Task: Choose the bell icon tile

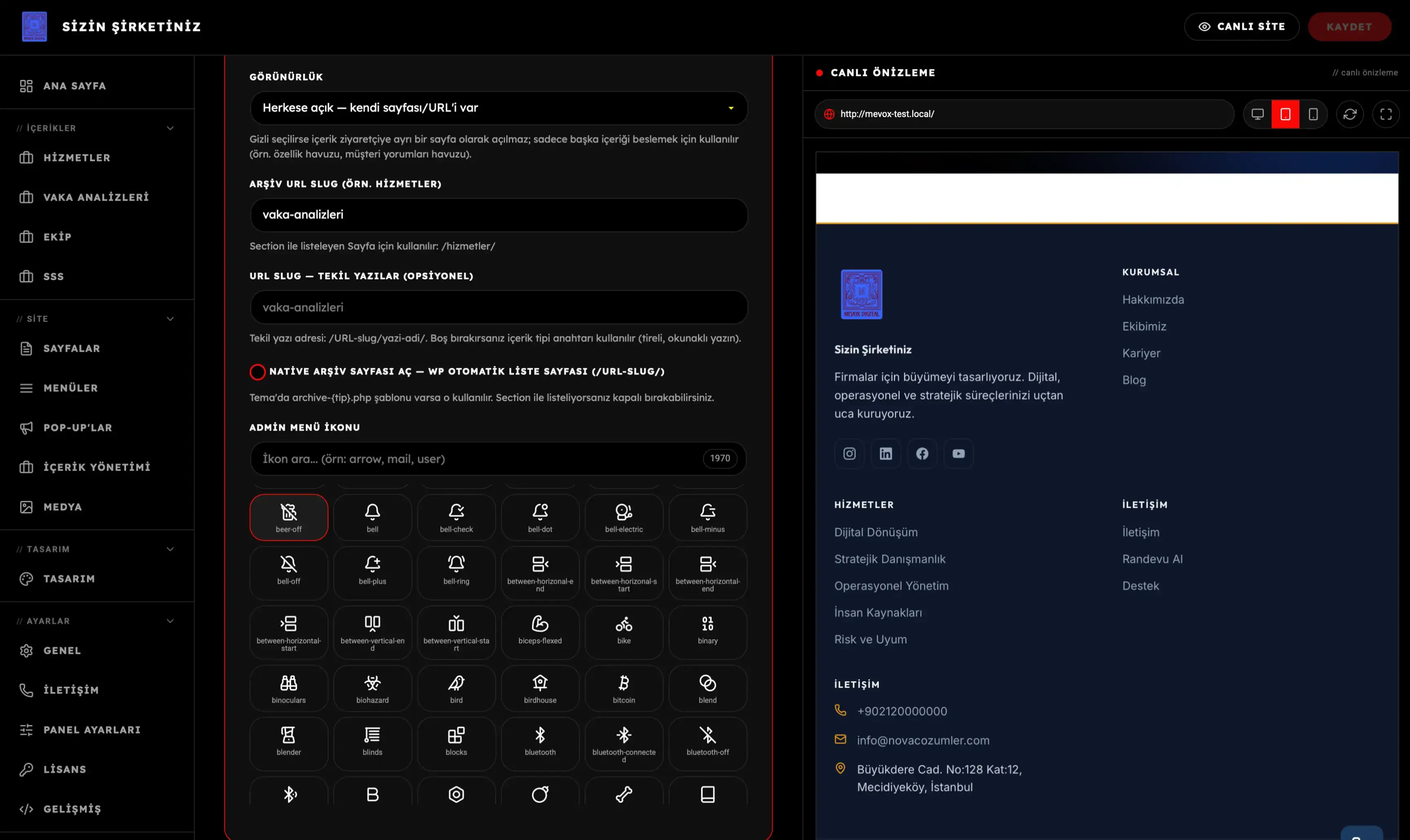Action: click(x=372, y=517)
